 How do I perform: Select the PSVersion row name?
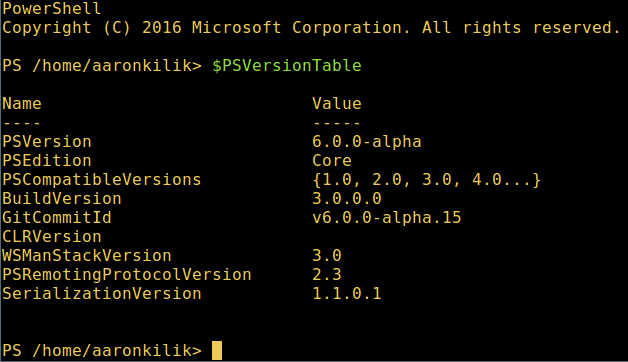[47, 142]
